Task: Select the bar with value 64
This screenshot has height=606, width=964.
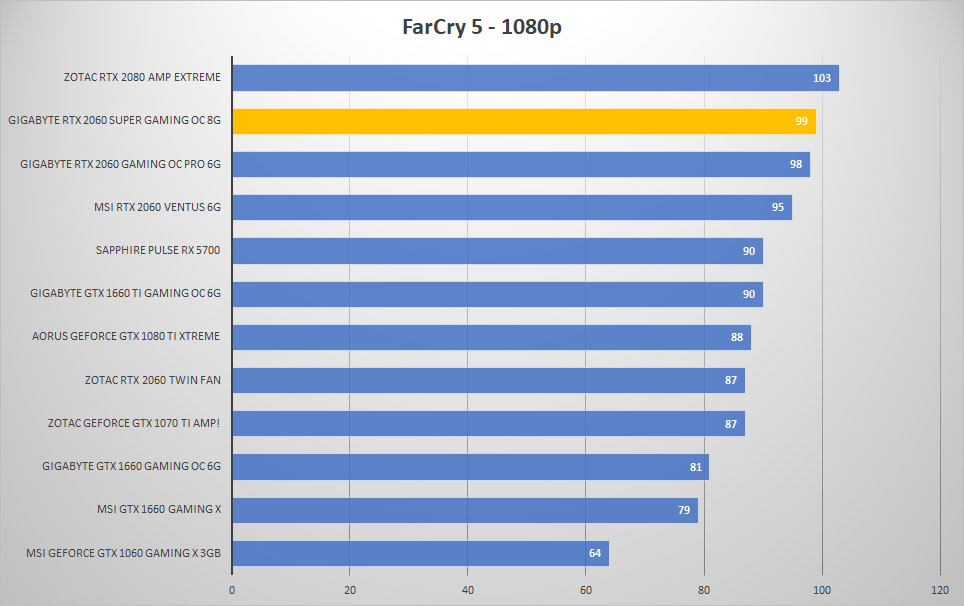Action: point(421,553)
